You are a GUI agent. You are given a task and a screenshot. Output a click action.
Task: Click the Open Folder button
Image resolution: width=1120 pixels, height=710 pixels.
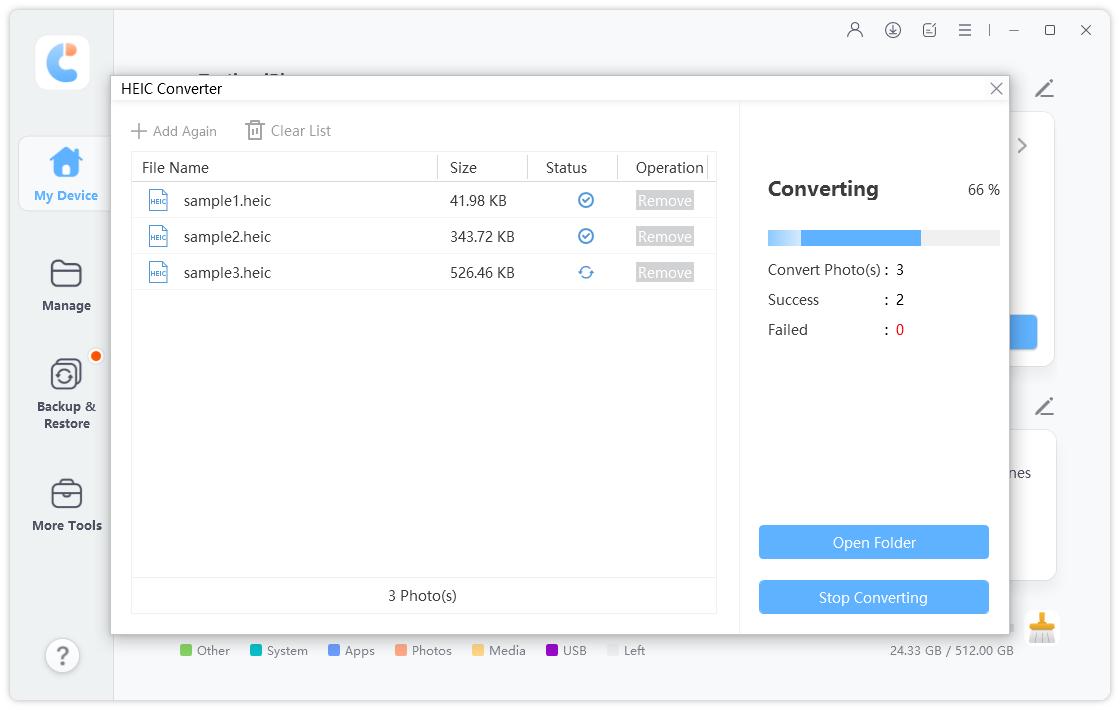[873, 542]
